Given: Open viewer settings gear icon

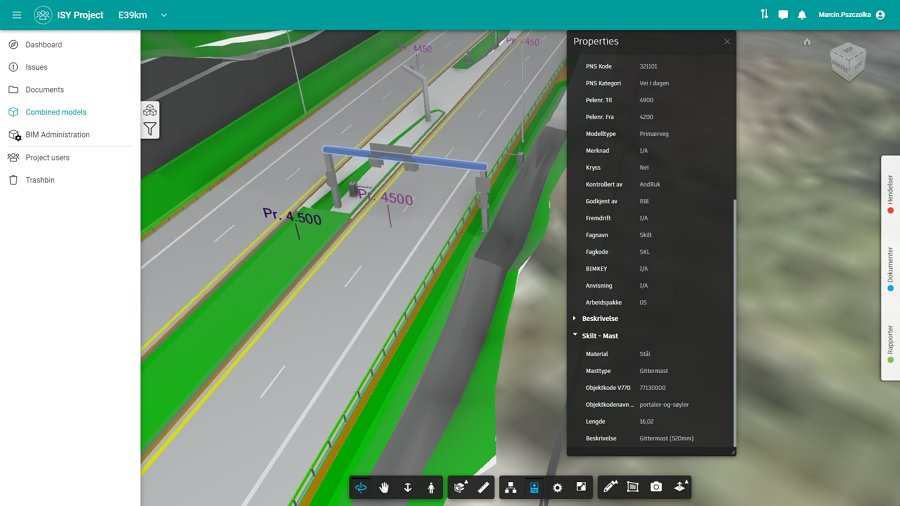Looking at the screenshot, I should (558, 487).
